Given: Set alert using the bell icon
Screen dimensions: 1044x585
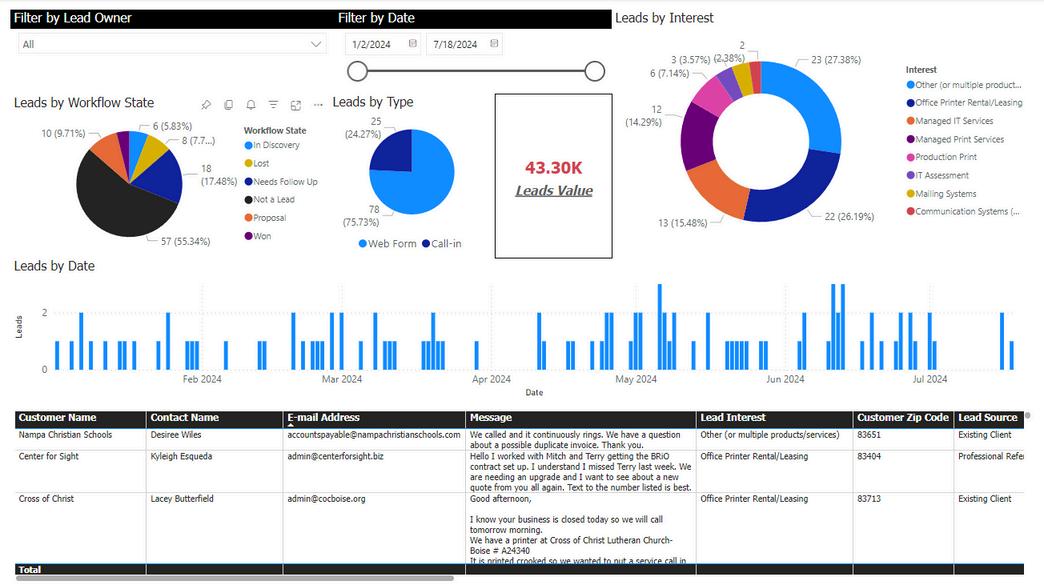Looking at the screenshot, I should pyautogui.click(x=251, y=105).
